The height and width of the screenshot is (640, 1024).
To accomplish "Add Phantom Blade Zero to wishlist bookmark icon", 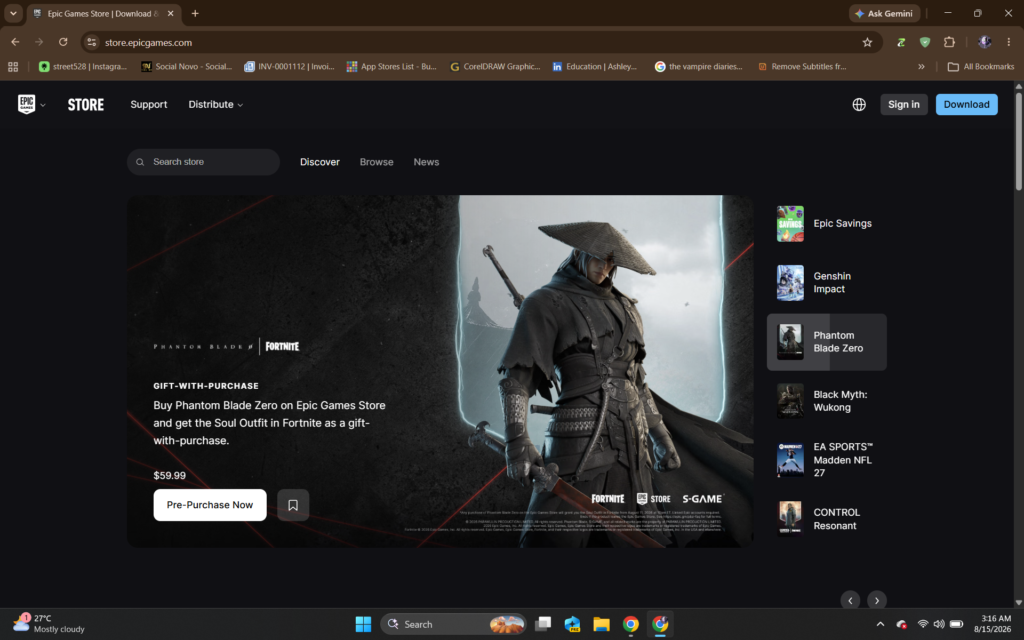I will click(x=293, y=505).
